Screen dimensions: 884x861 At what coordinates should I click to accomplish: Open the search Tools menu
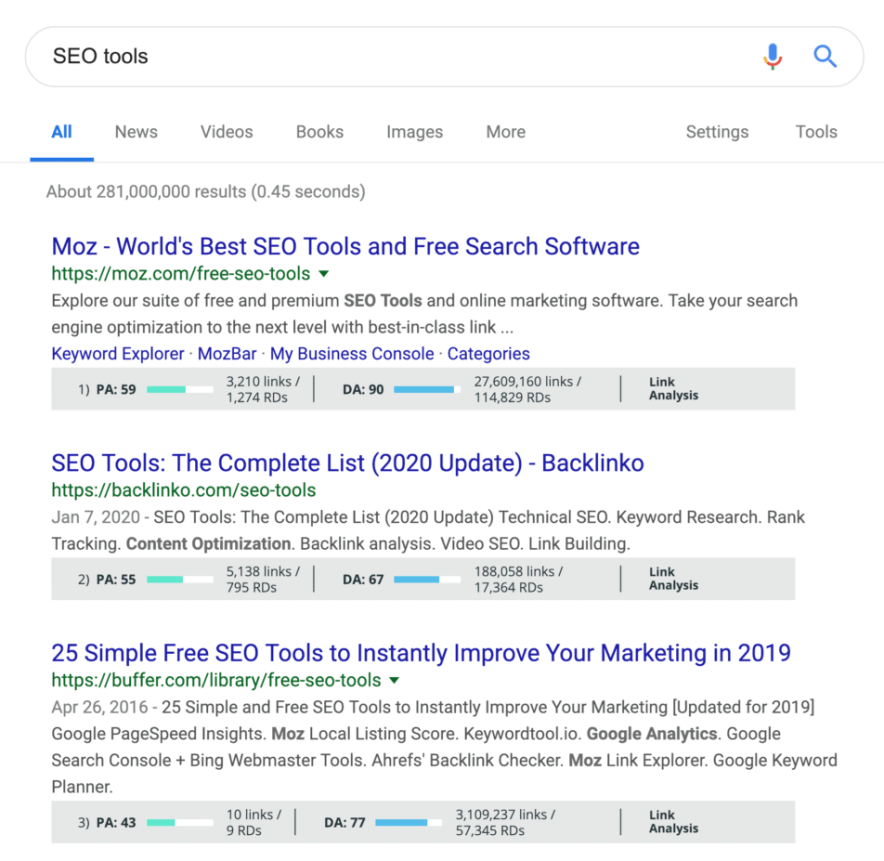pos(816,132)
